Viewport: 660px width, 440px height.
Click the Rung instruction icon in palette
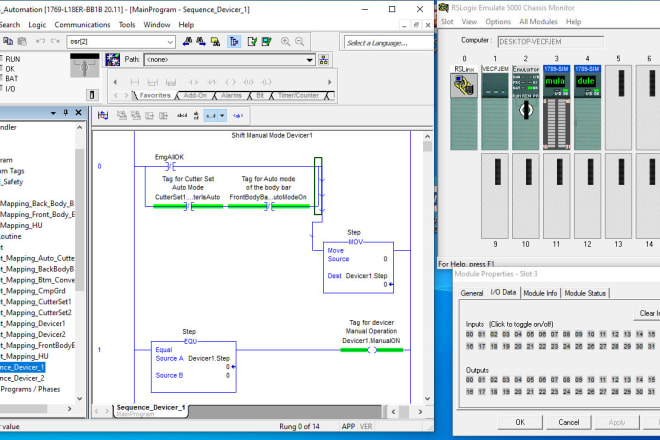click(x=135, y=82)
